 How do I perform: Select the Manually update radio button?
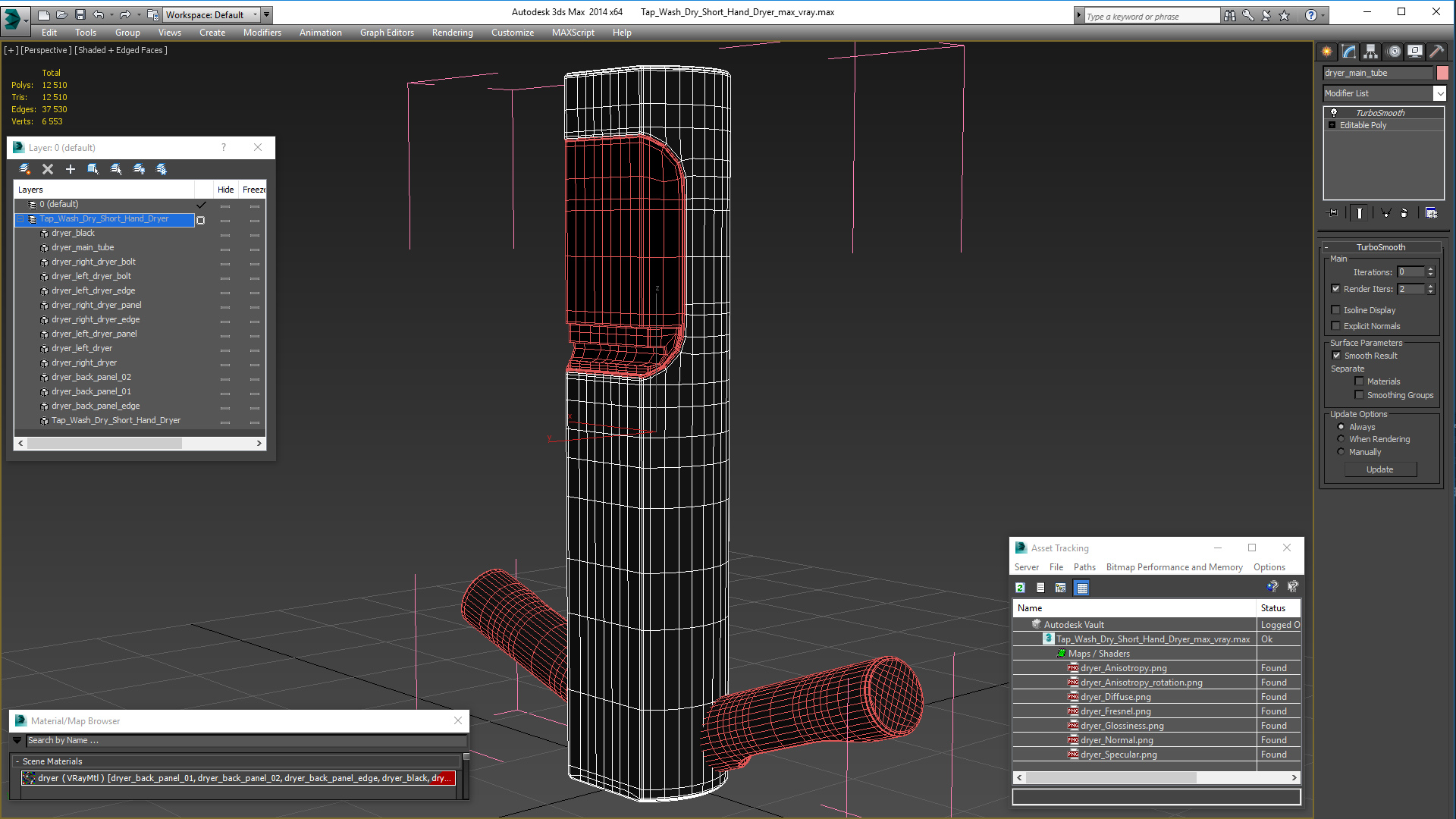[1341, 452]
